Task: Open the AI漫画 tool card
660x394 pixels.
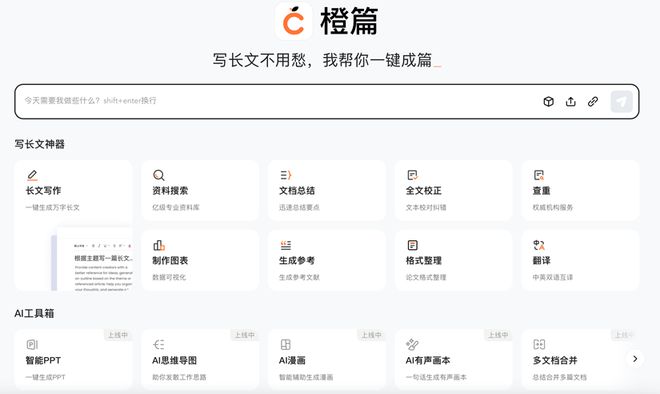Action: 327,359
